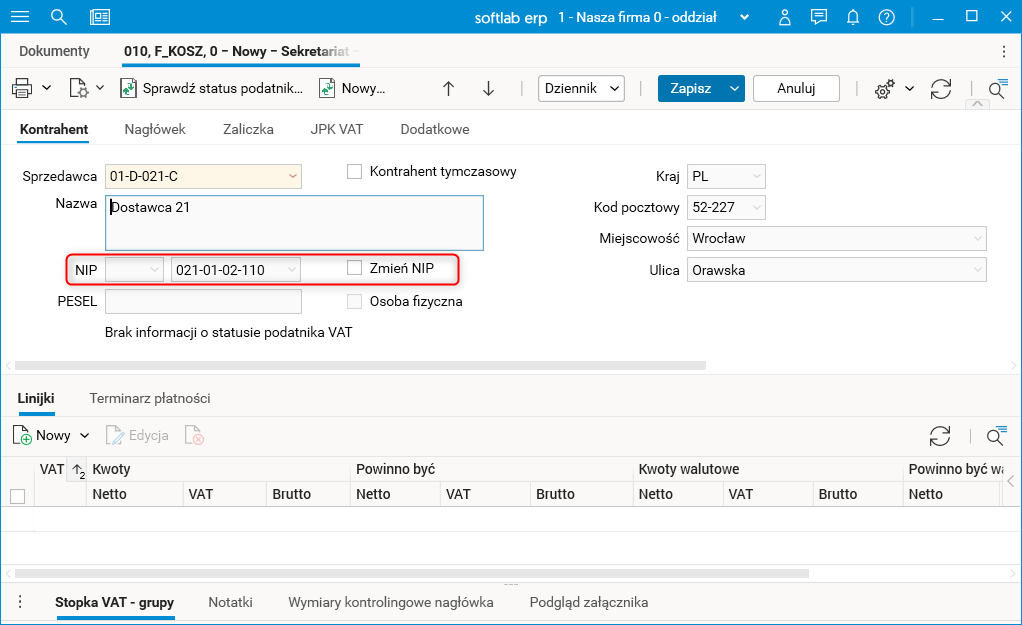Move up with the up arrow icon
The height and width of the screenshot is (625, 1022).
click(448, 88)
